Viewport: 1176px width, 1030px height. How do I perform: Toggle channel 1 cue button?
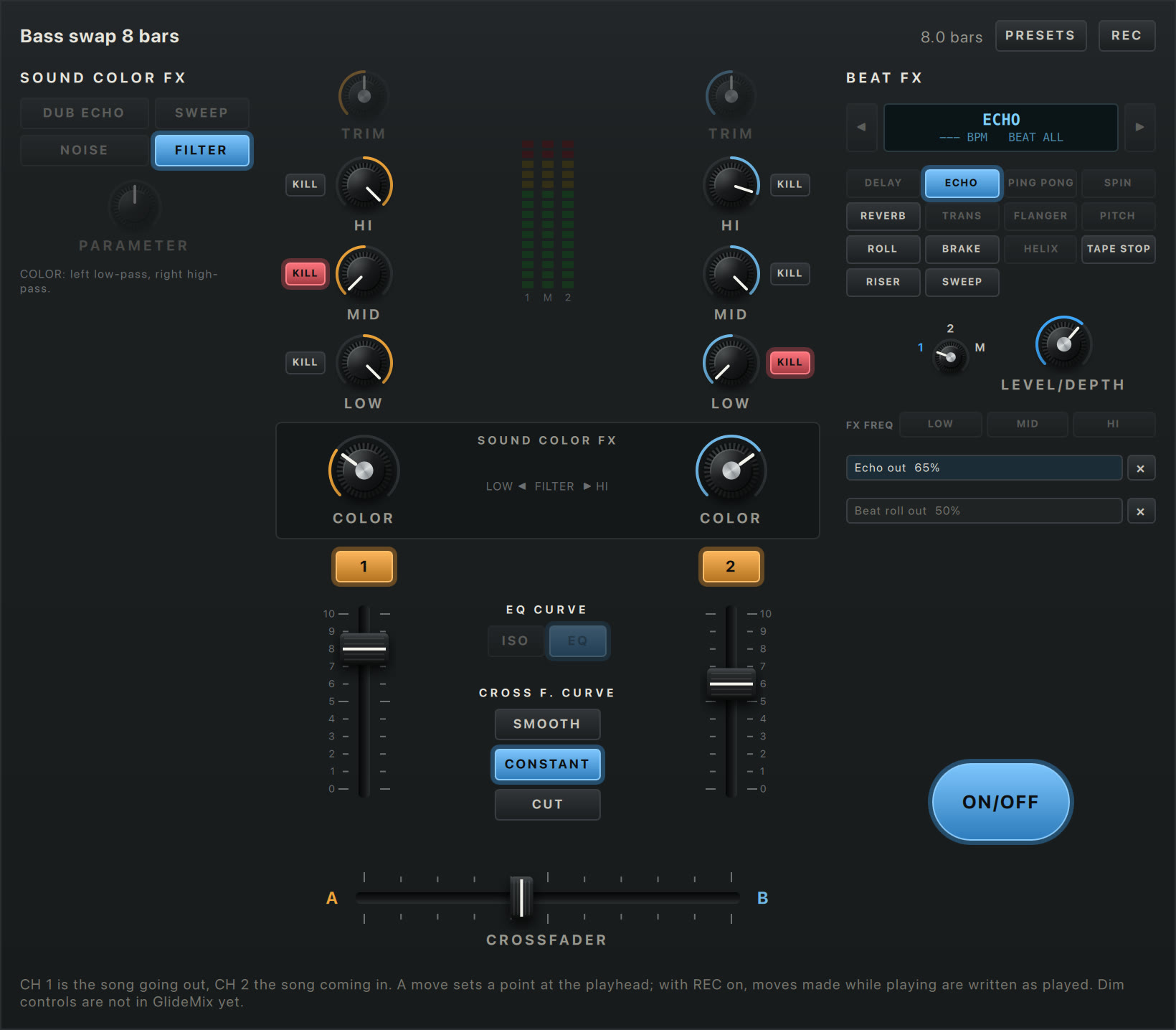click(x=364, y=567)
